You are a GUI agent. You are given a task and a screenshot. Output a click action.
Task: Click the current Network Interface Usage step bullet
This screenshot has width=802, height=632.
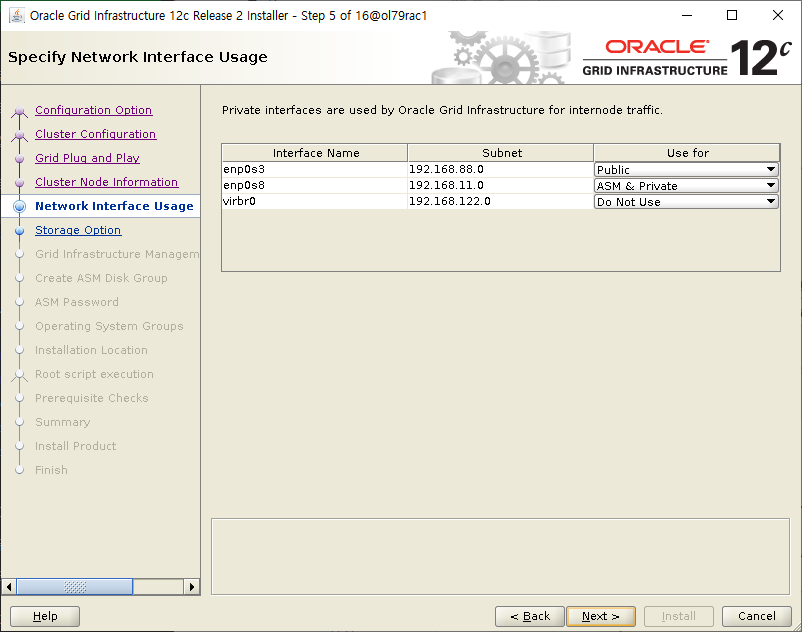[x=19, y=206]
